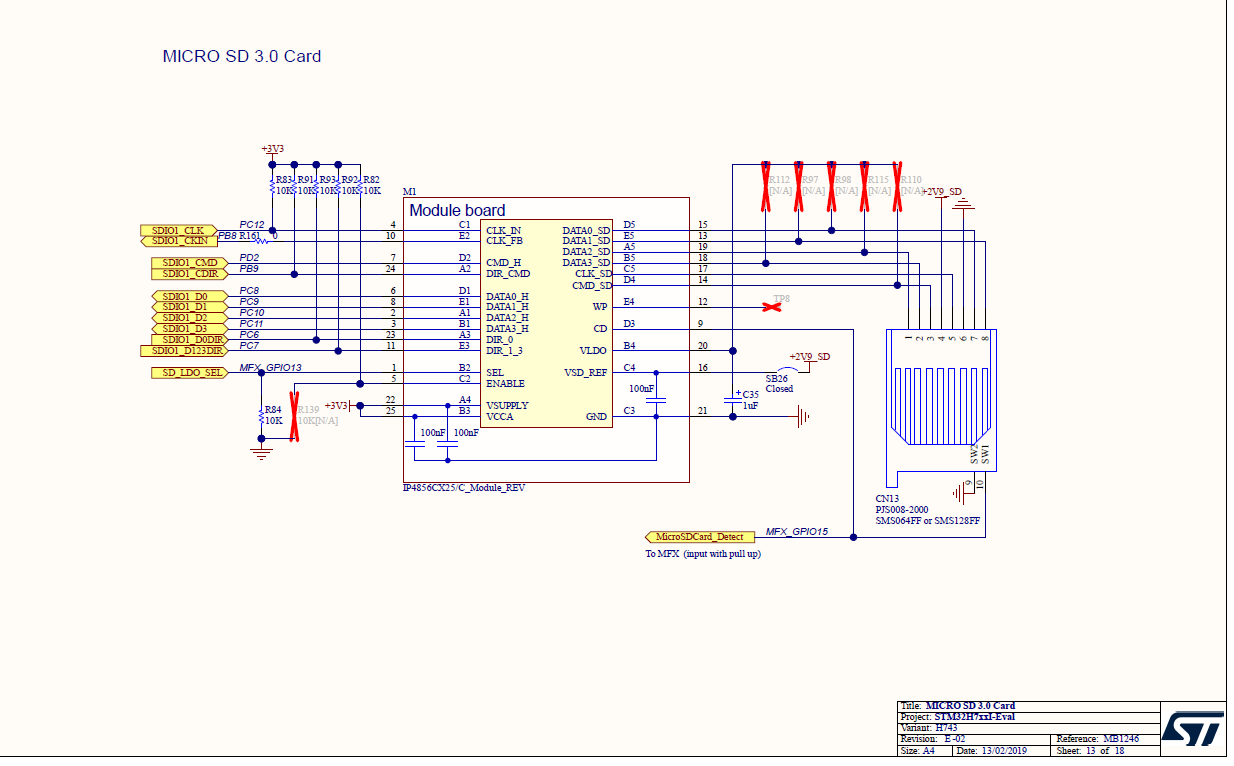The image size is (1234, 766).
Task: Click the MICRO SD 3.0 Card title
Action: tap(241, 56)
